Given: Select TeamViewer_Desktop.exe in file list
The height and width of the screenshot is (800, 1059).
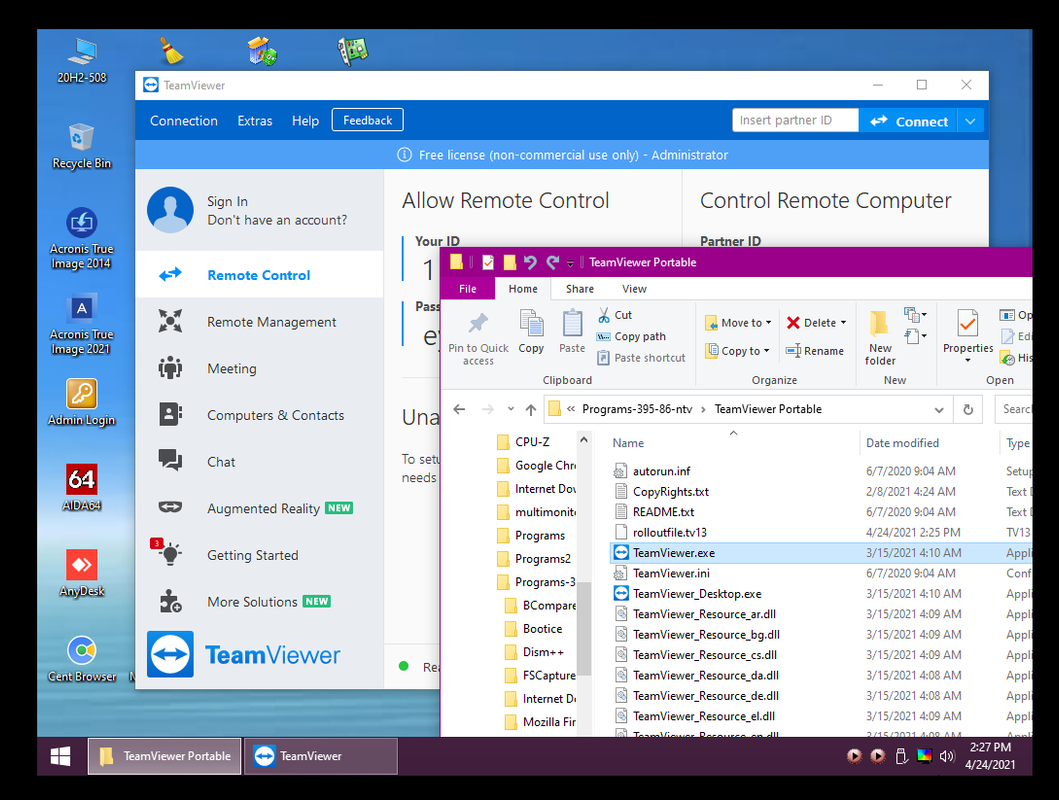Looking at the screenshot, I should click(697, 593).
